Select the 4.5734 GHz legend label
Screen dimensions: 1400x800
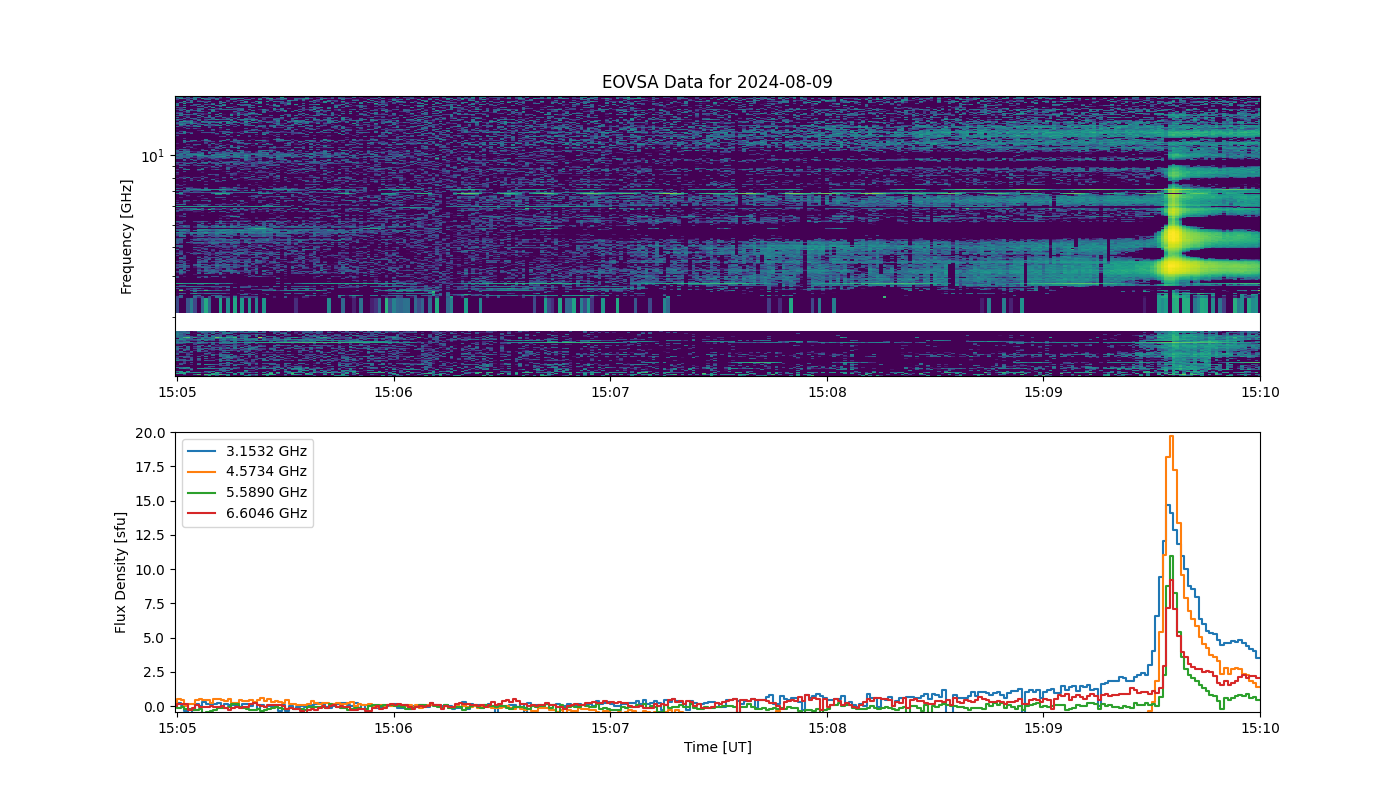(266, 472)
